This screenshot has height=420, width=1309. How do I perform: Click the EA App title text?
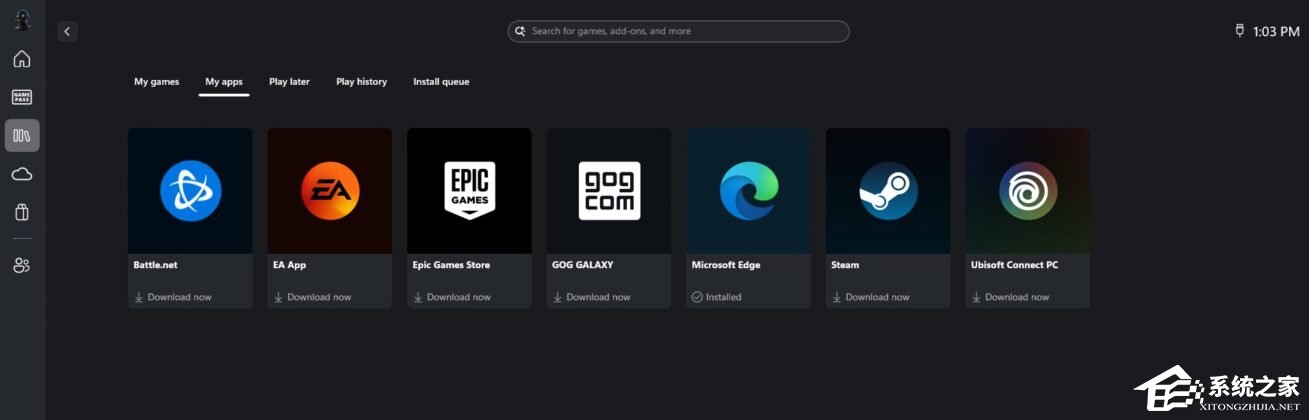(289, 265)
